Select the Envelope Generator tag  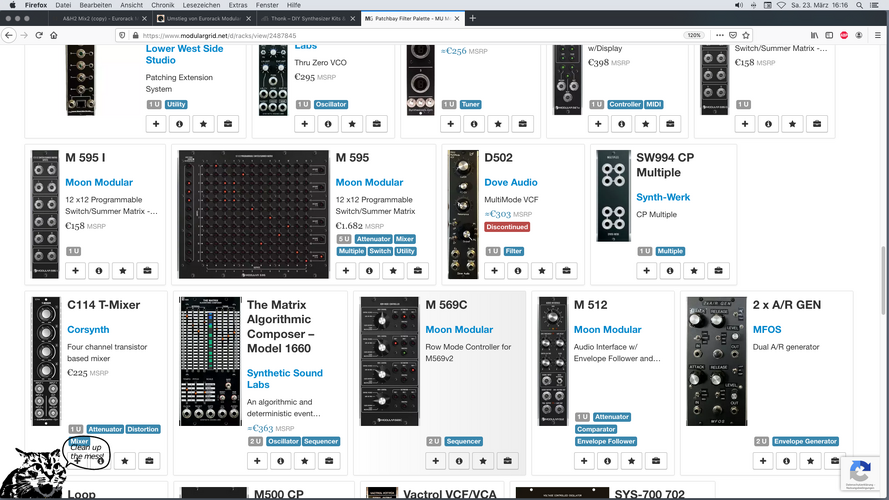[805, 441]
